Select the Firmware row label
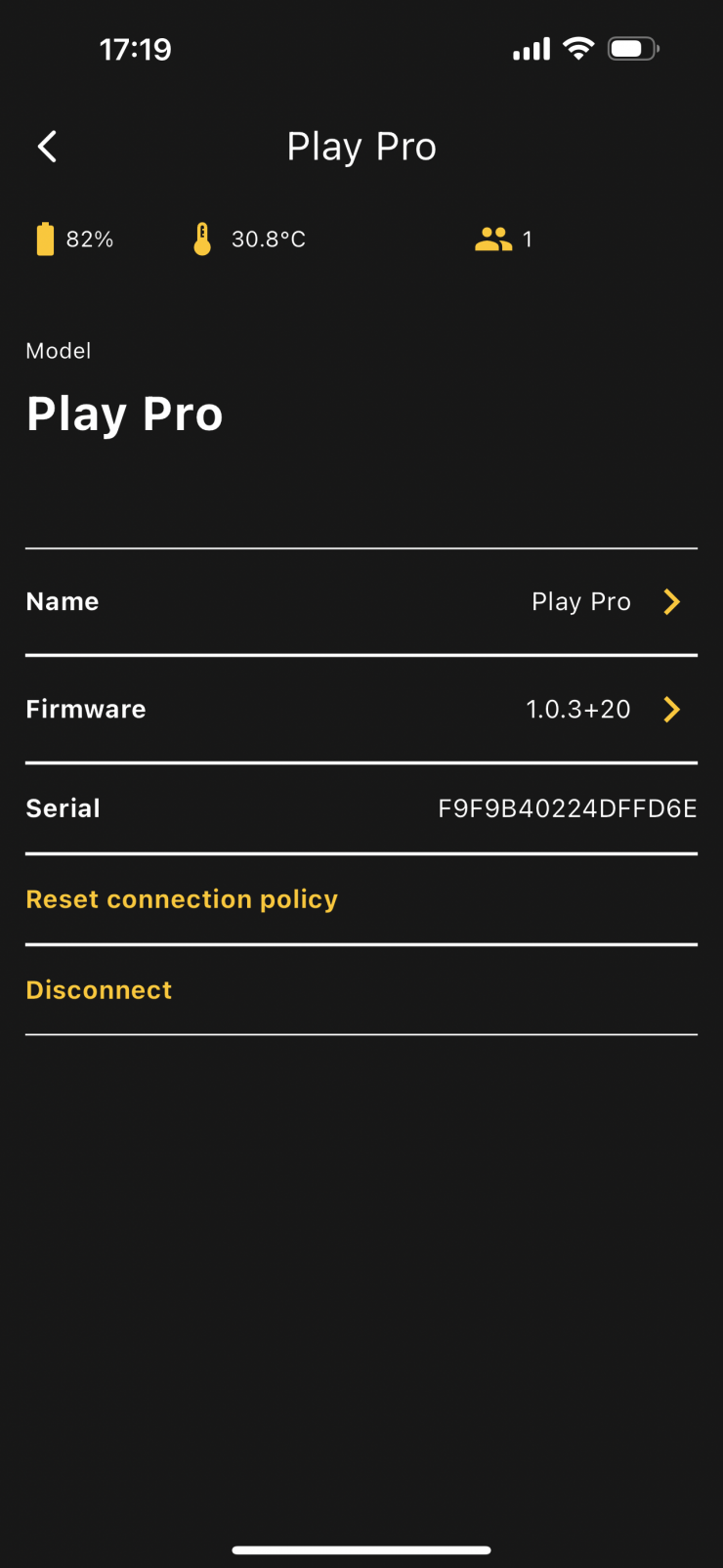Screen dimensions: 723x1568 [86, 710]
